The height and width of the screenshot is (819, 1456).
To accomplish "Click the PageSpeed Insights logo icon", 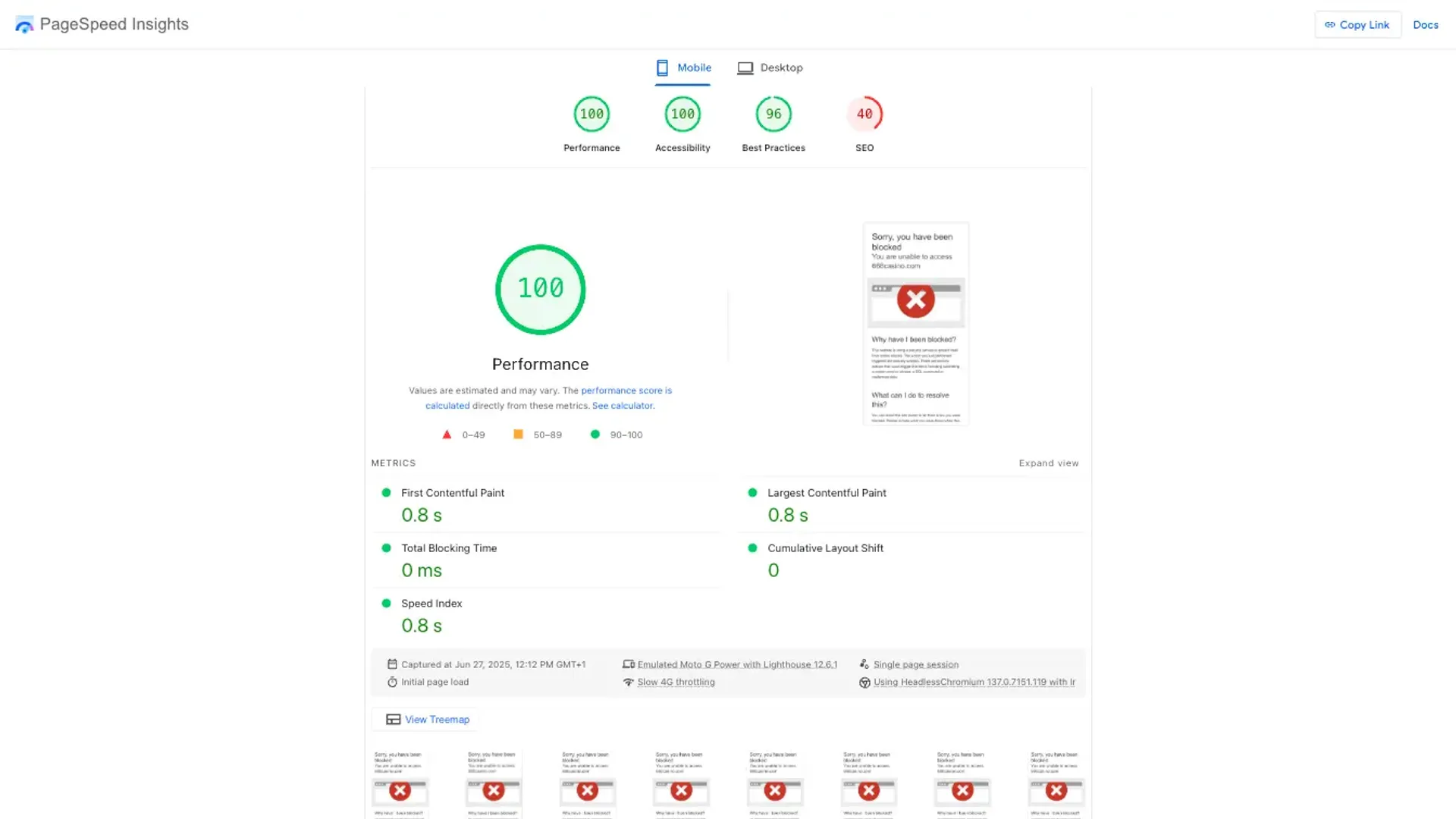I will 24,25.
